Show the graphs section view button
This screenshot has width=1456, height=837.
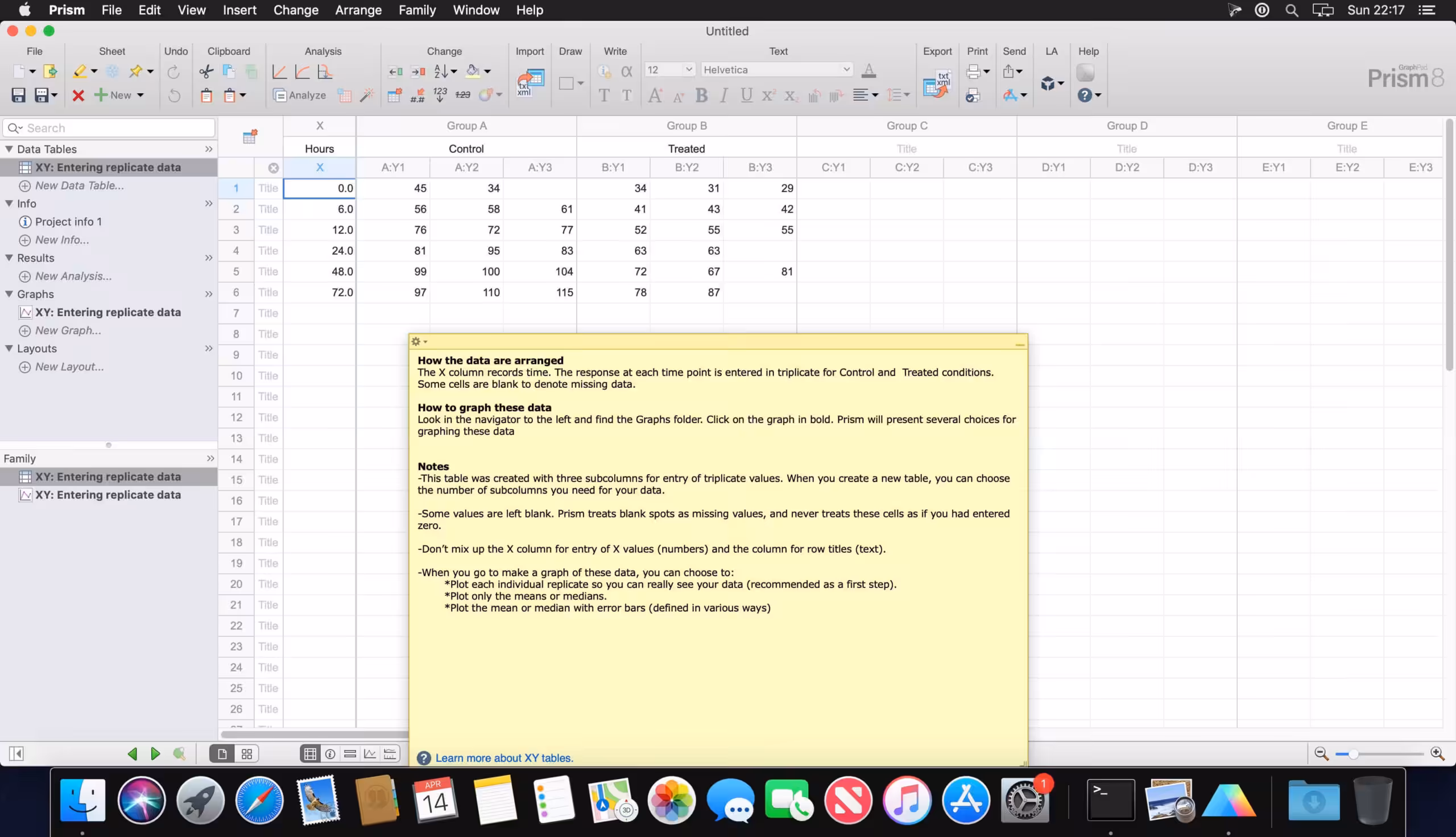[x=370, y=753]
